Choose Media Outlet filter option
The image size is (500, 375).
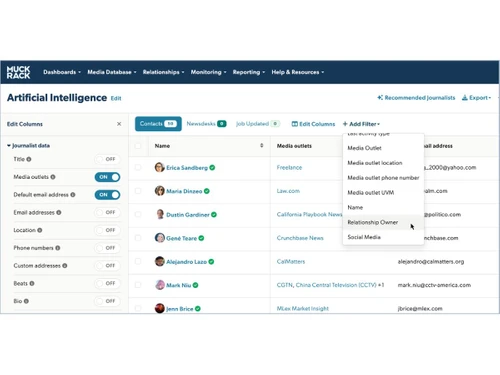click(x=383, y=148)
